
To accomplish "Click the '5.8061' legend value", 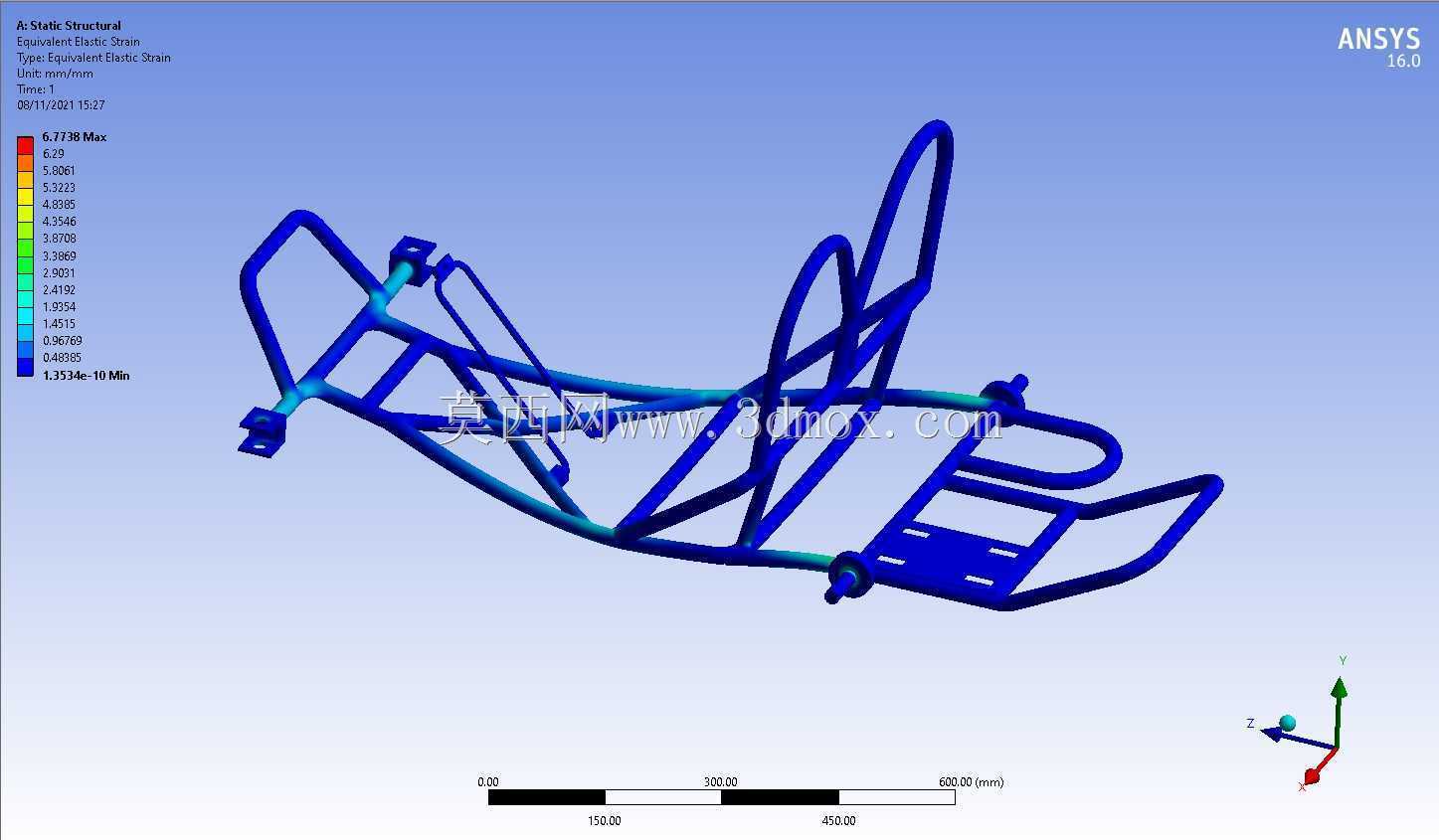I will click(59, 171).
